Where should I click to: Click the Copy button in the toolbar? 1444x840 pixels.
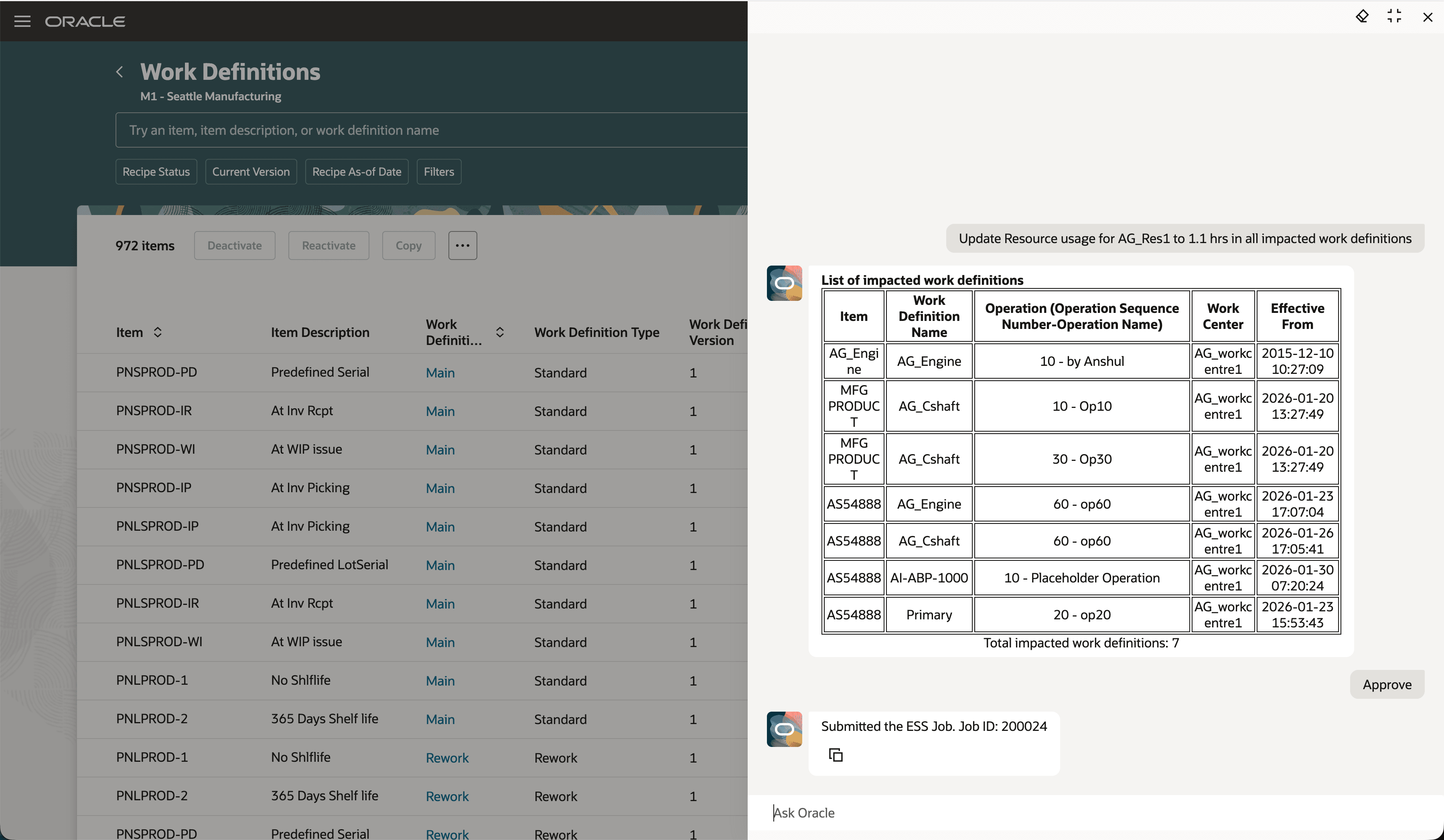click(409, 245)
